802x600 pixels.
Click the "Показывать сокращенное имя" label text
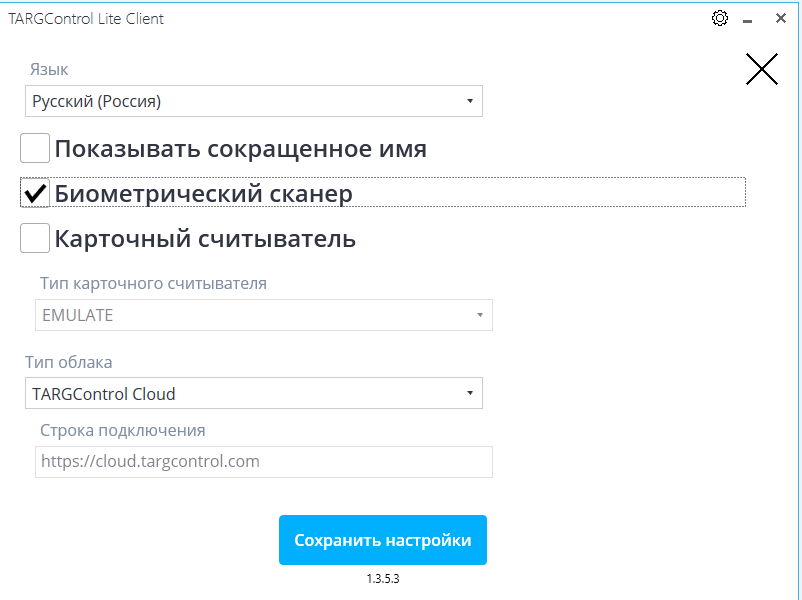(x=240, y=149)
